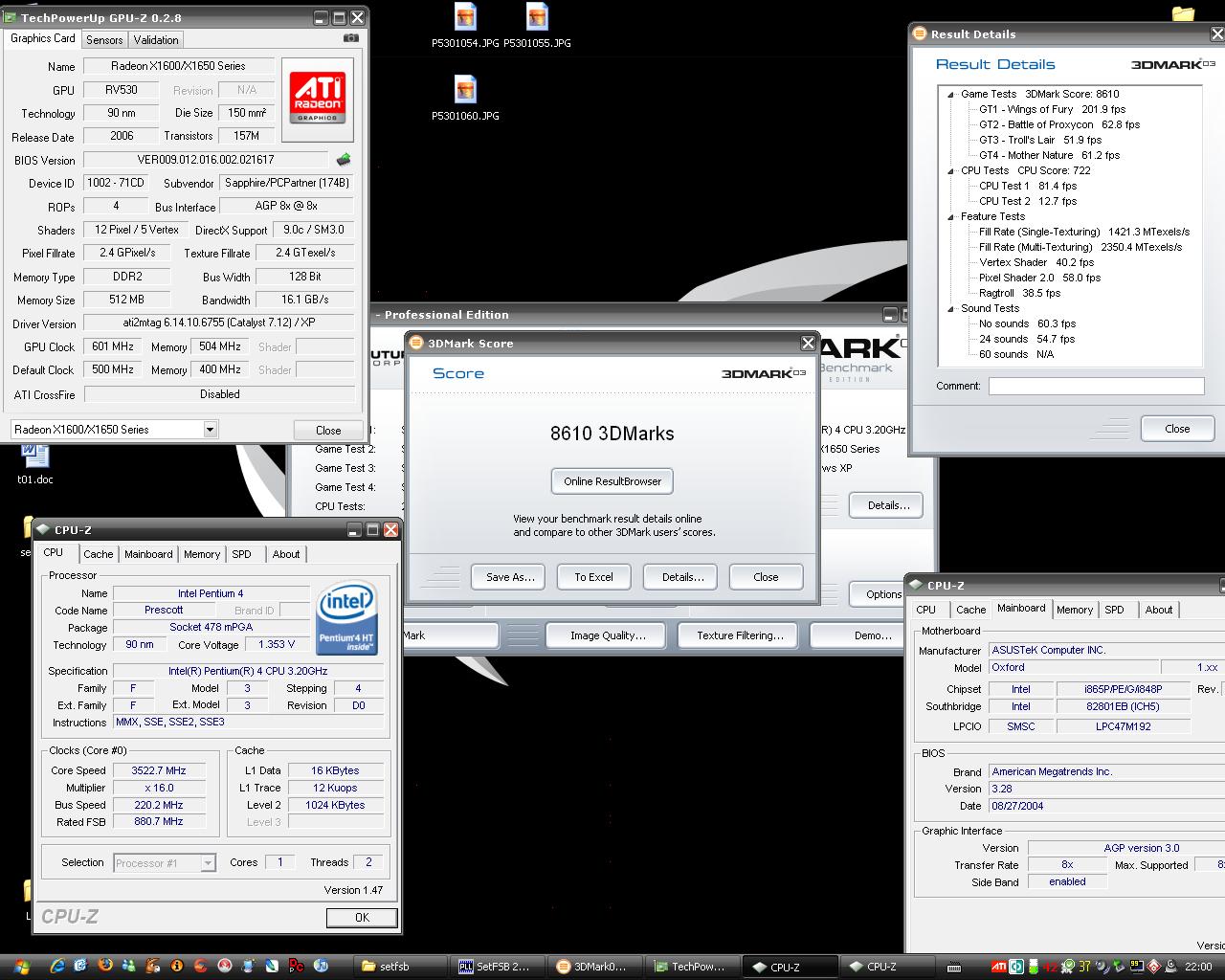Click the BIOS save chip icon in GPU-Z
Image resolution: width=1225 pixels, height=980 pixels.
pos(344,160)
